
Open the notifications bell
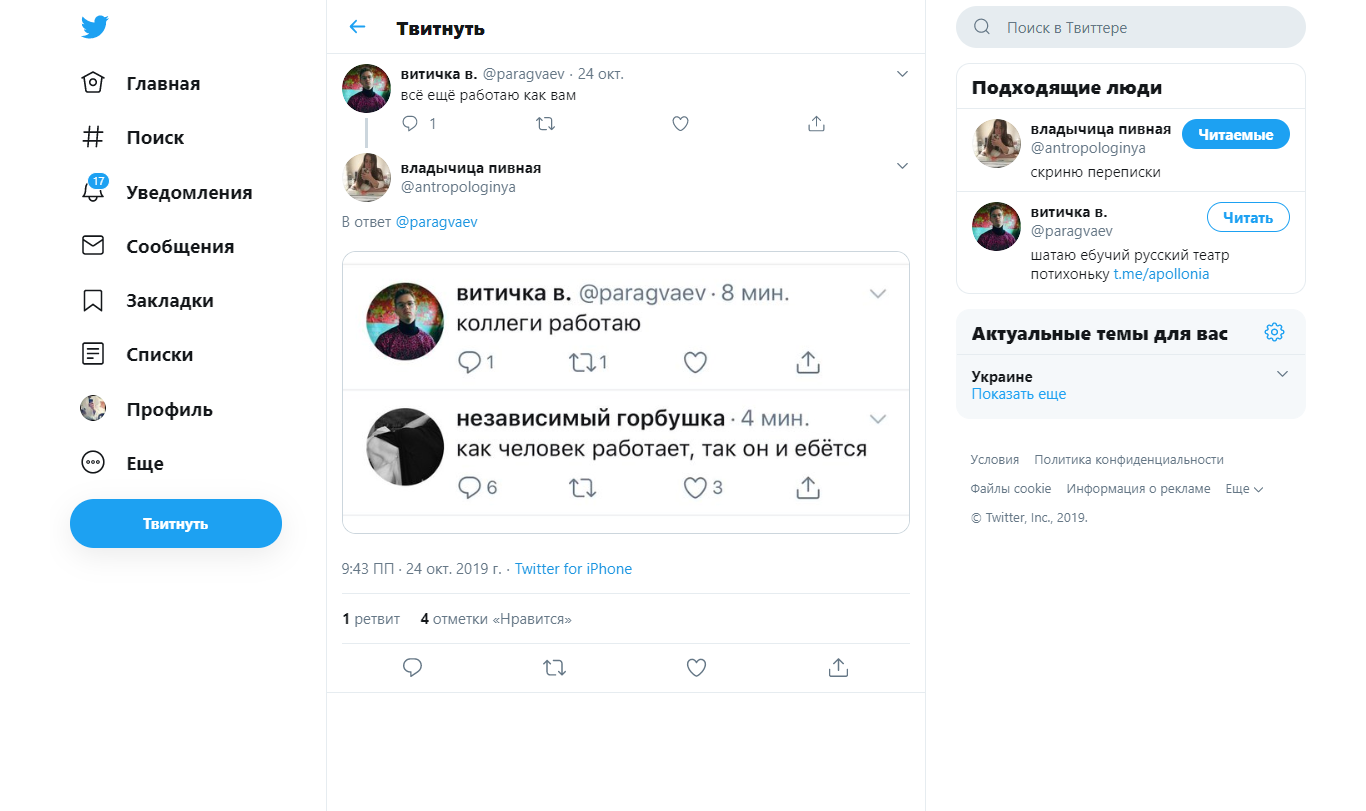tap(94, 192)
